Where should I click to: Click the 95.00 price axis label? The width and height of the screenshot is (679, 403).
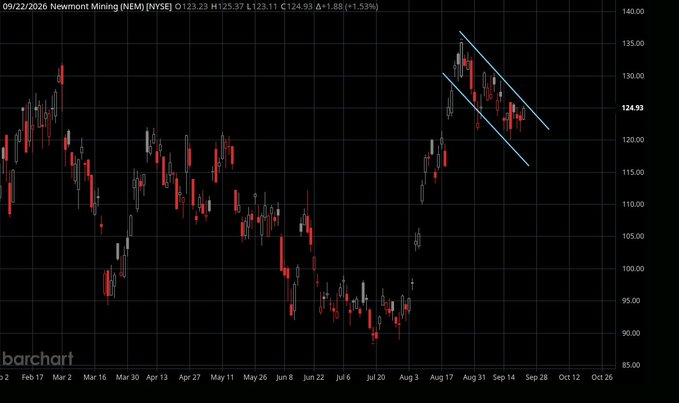[631, 301]
